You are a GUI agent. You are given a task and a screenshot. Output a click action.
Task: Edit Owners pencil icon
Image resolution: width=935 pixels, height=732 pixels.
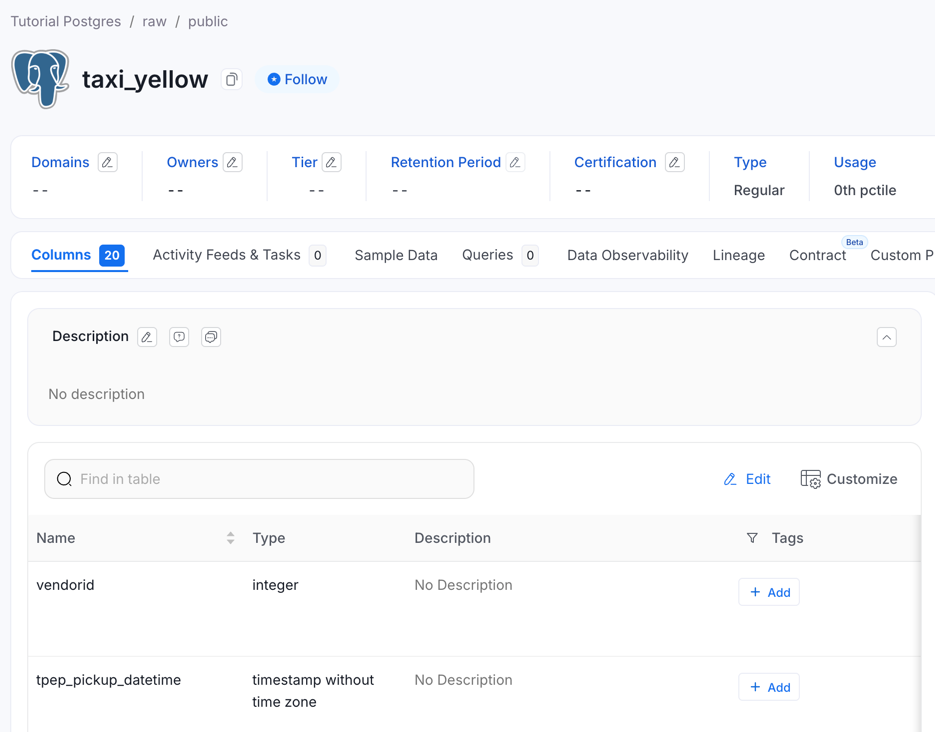(233, 162)
